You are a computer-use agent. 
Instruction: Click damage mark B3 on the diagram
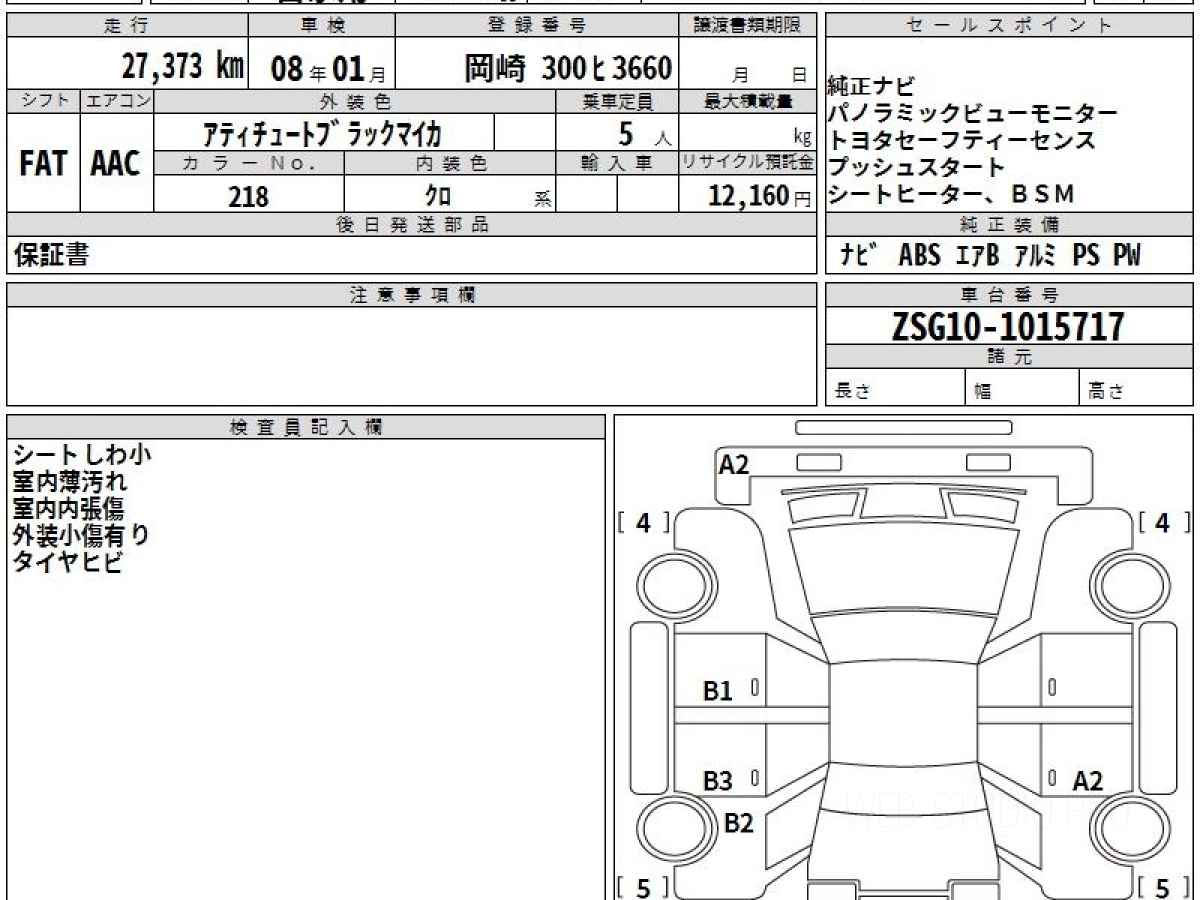point(718,782)
